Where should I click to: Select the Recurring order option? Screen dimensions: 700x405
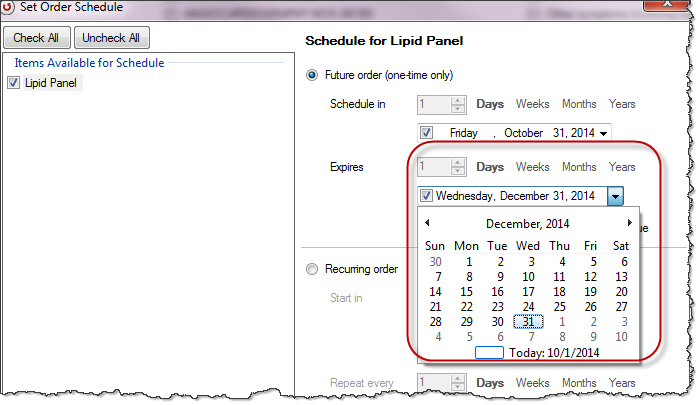[x=313, y=269]
